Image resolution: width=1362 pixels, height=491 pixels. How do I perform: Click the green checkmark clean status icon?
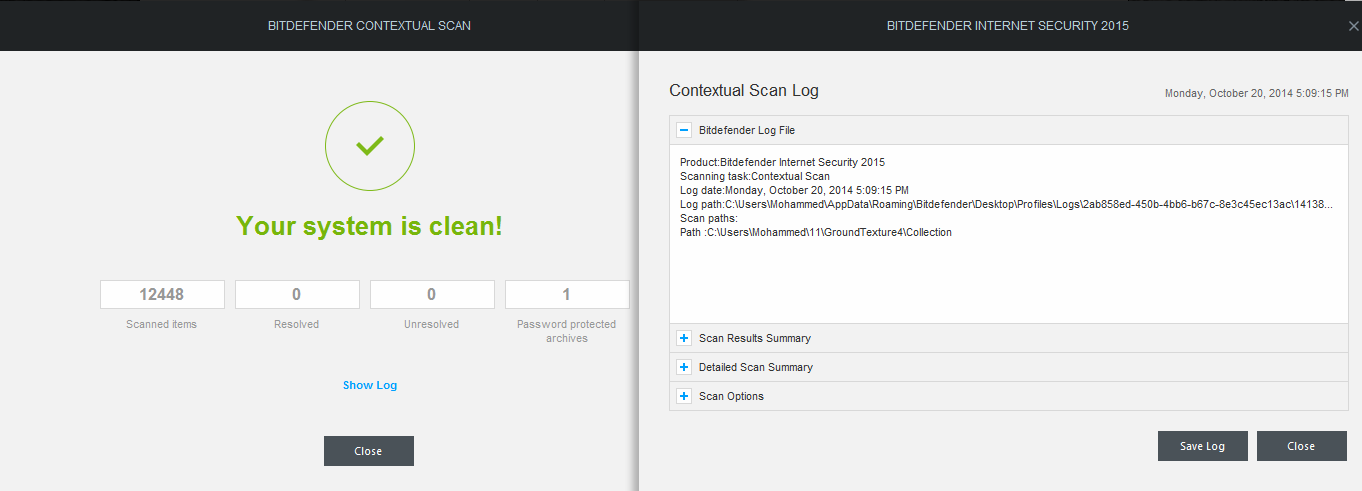[x=370, y=147]
